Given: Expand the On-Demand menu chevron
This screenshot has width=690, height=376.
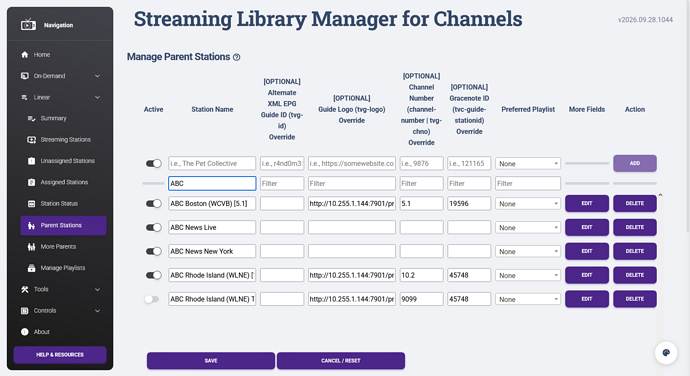Looking at the screenshot, I should [x=97, y=76].
